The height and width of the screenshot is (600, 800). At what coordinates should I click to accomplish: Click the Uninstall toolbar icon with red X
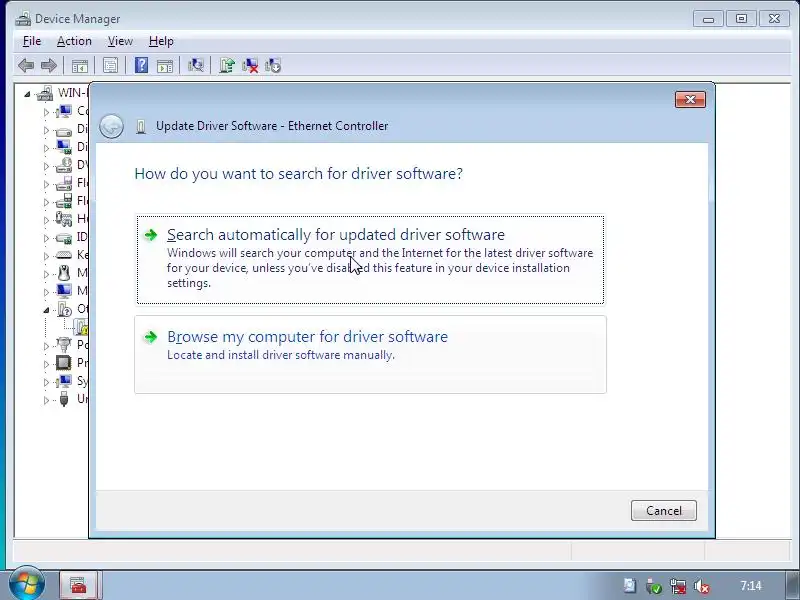coord(250,65)
